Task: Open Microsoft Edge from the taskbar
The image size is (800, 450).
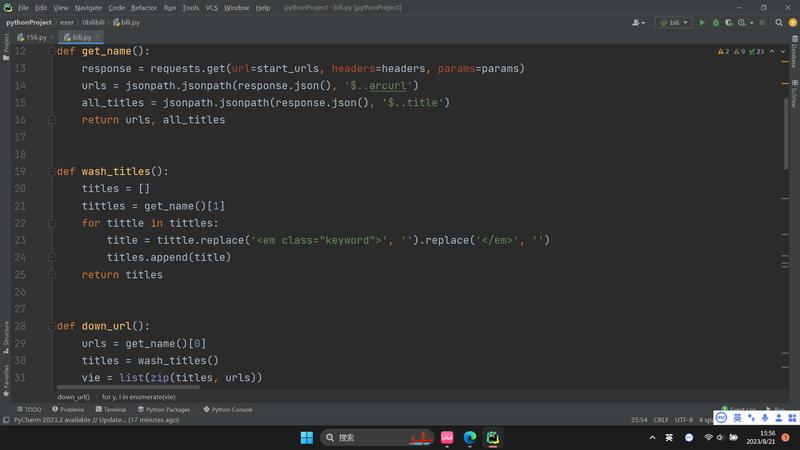Action: [469, 438]
